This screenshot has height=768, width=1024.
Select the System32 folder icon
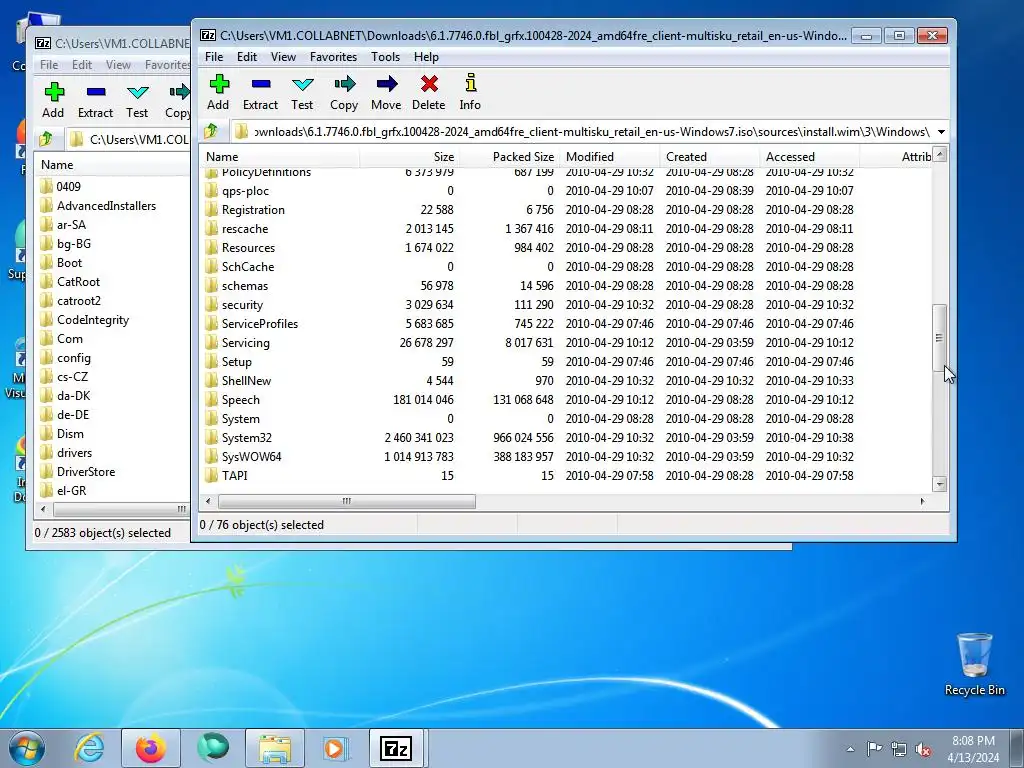pos(211,438)
